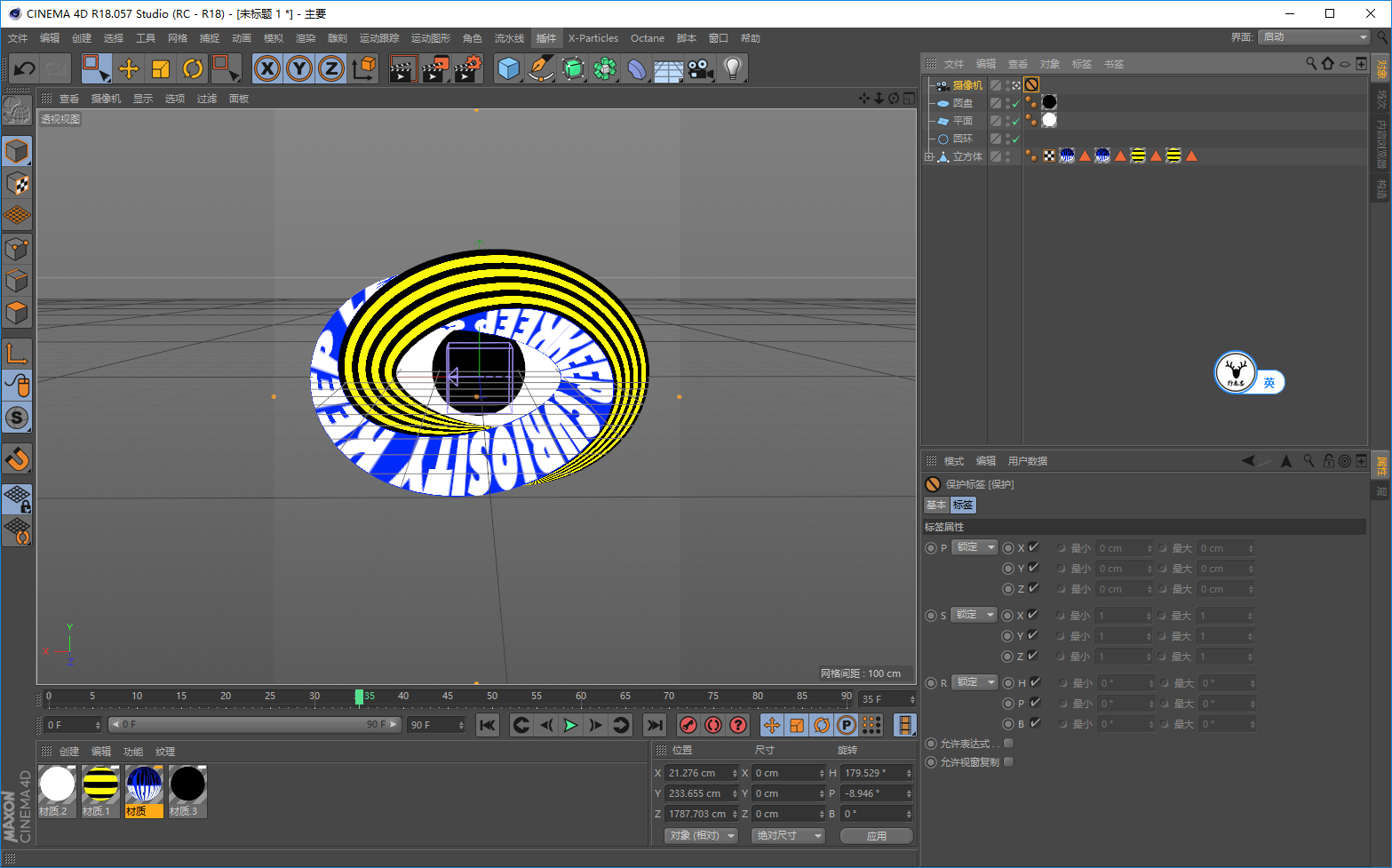The height and width of the screenshot is (868, 1392).
Task: Expand the 立方体 object tree
Action: [x=929, y=156]
